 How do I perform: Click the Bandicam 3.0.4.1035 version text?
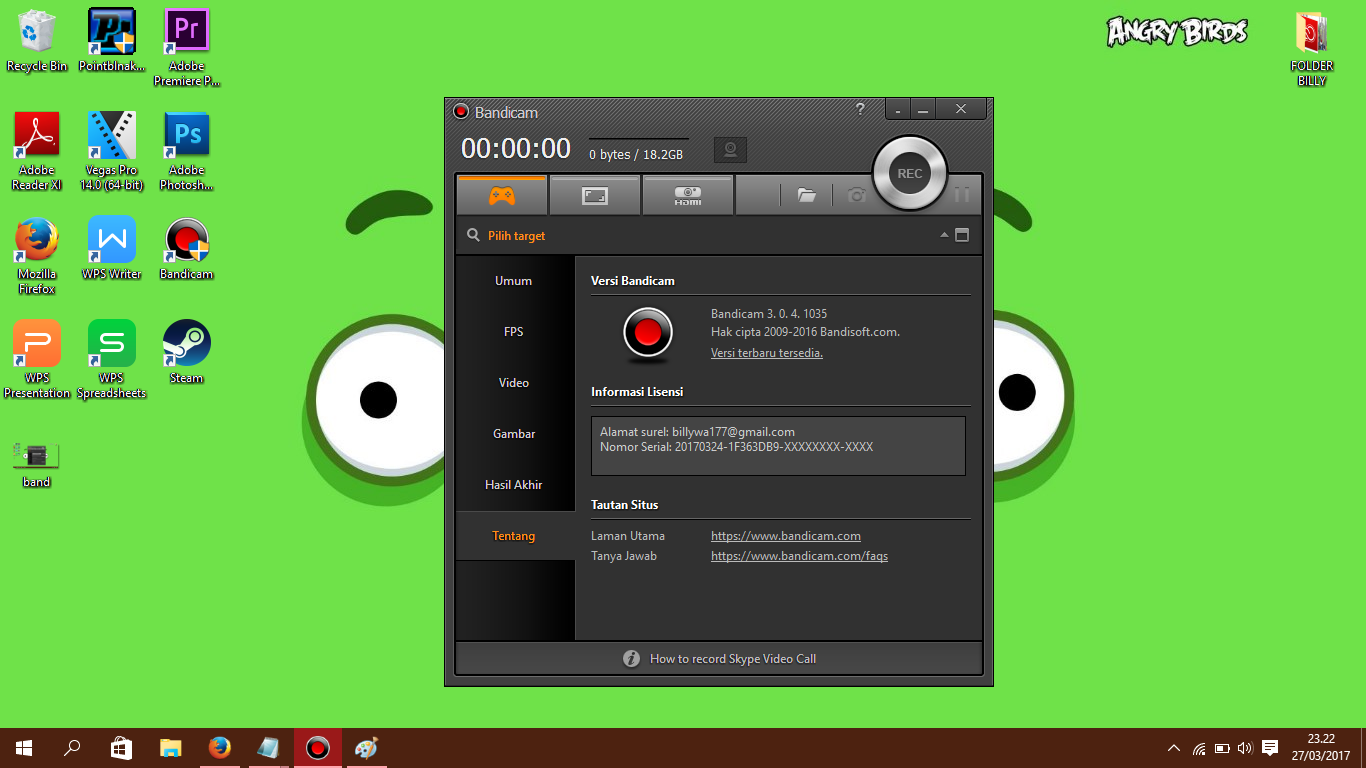[769, 314]
